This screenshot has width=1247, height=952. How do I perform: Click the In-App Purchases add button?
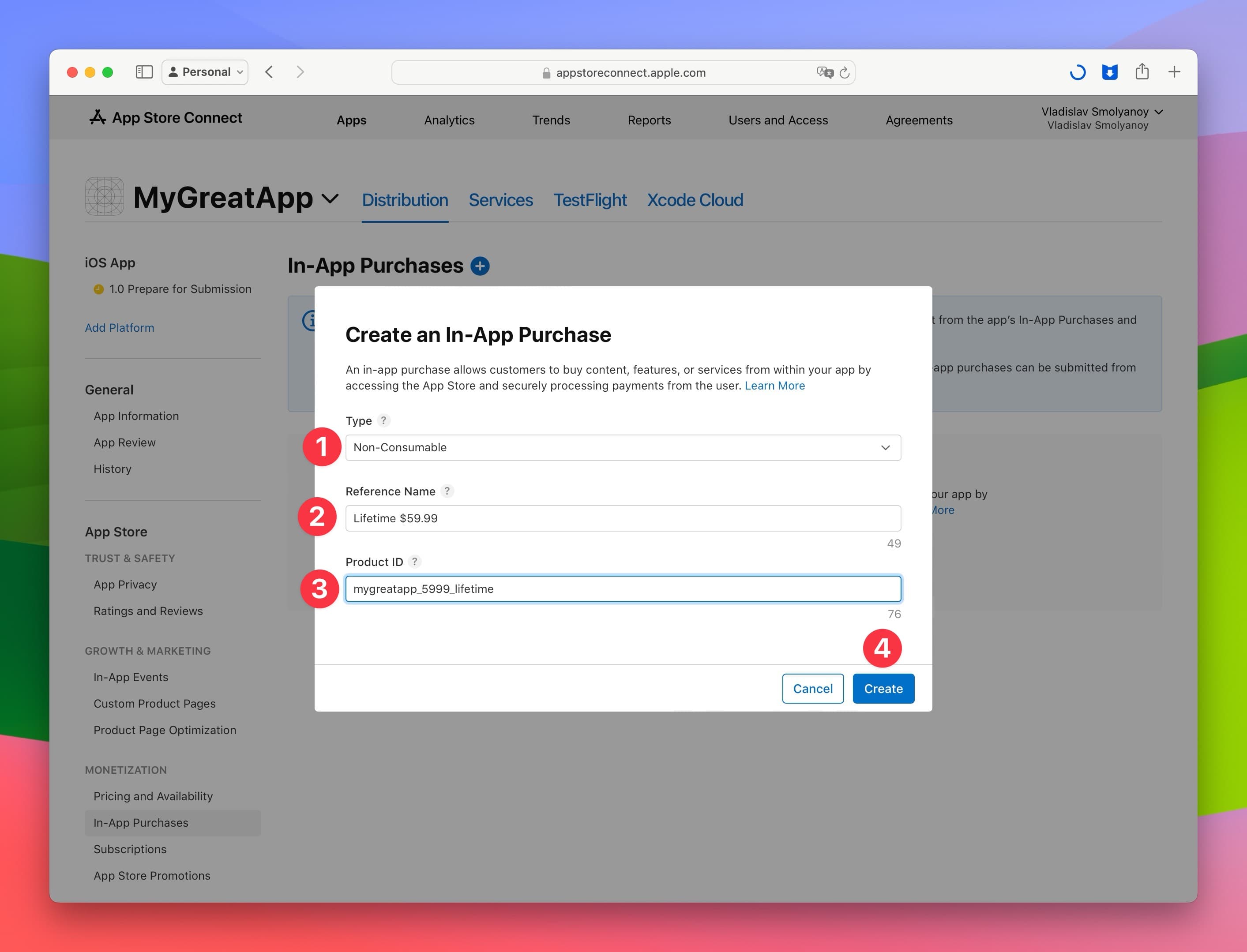point(480,265)
